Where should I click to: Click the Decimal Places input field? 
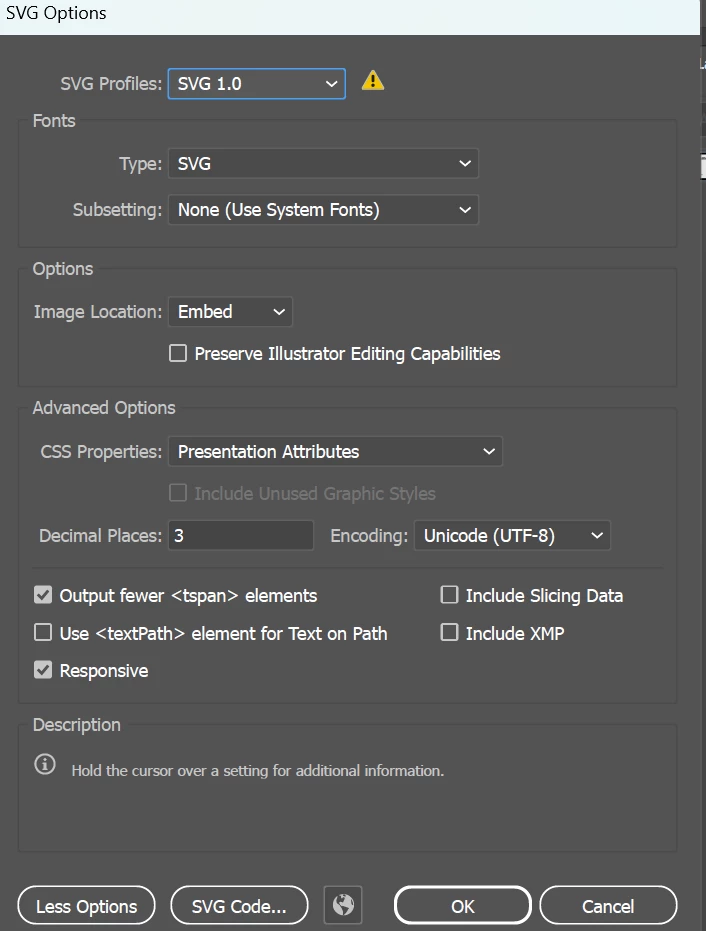click(241, 536)
